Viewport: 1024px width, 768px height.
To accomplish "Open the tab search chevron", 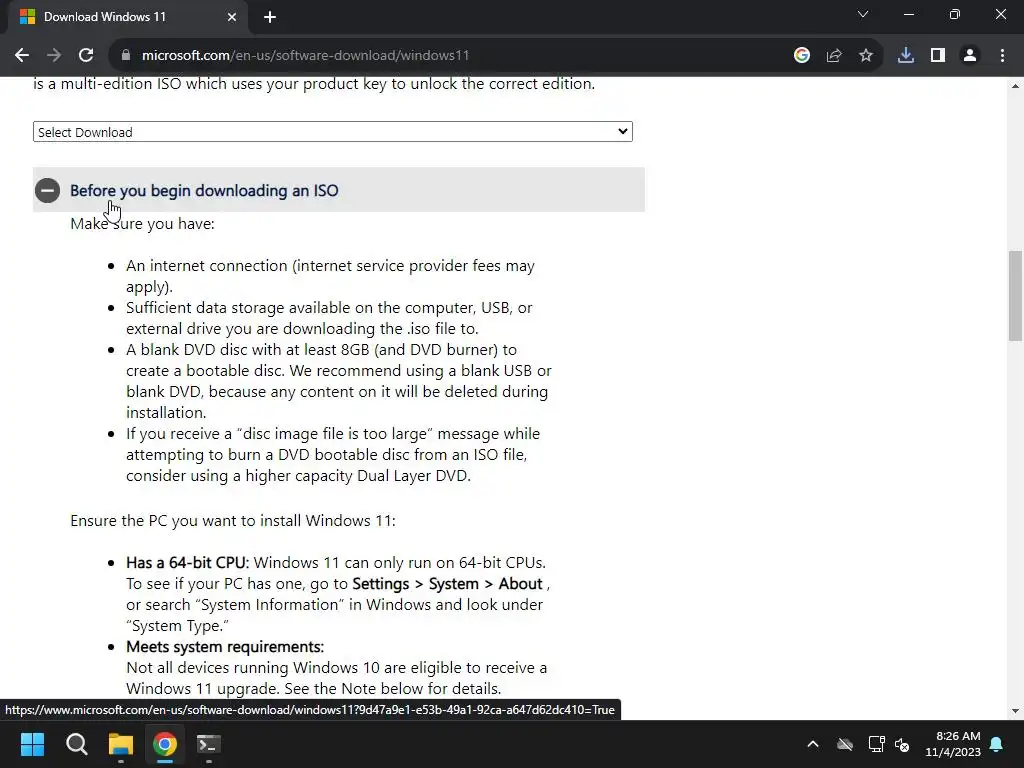I will 863,14.
